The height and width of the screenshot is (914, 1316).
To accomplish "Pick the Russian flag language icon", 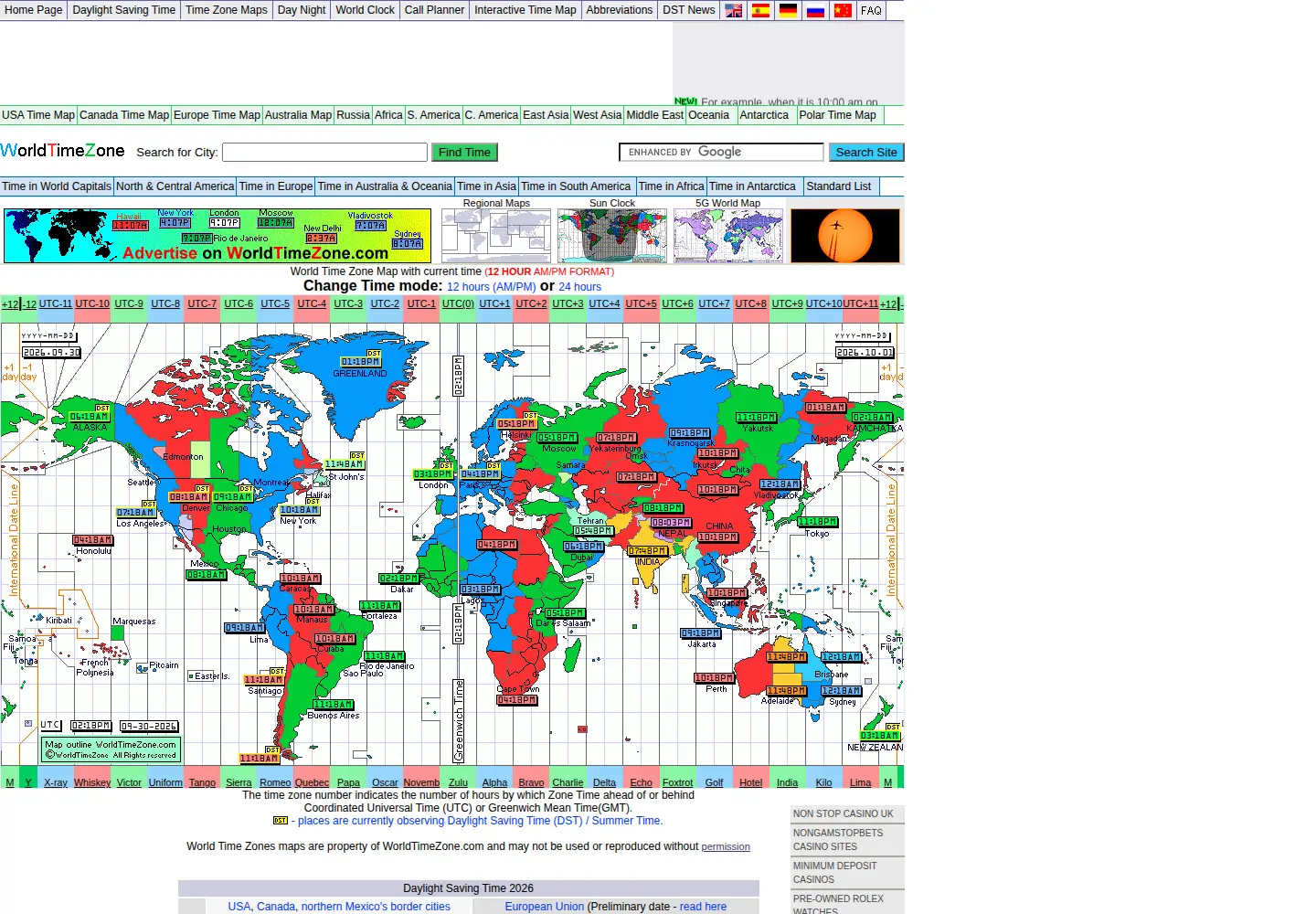I will [x=815, y=10].
